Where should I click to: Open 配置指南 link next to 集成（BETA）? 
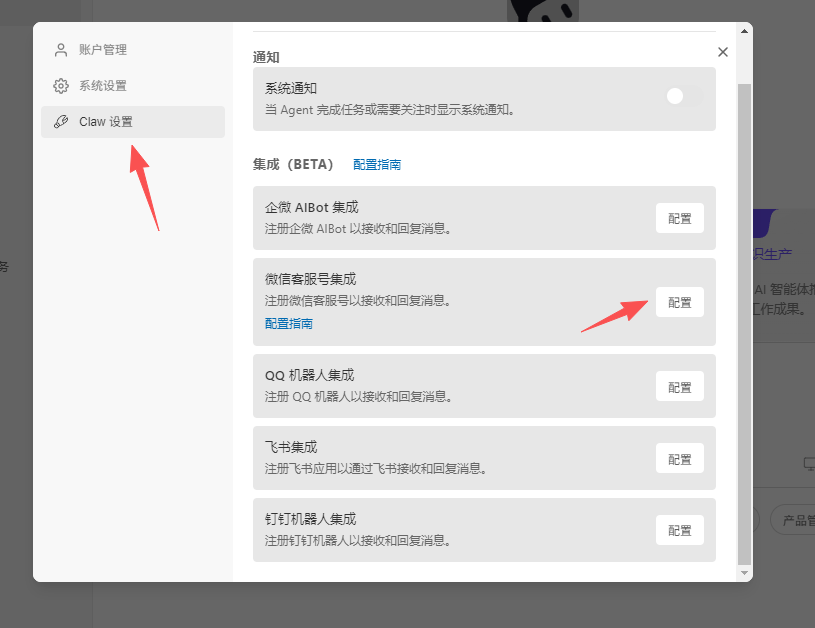(x=377, y=164)
